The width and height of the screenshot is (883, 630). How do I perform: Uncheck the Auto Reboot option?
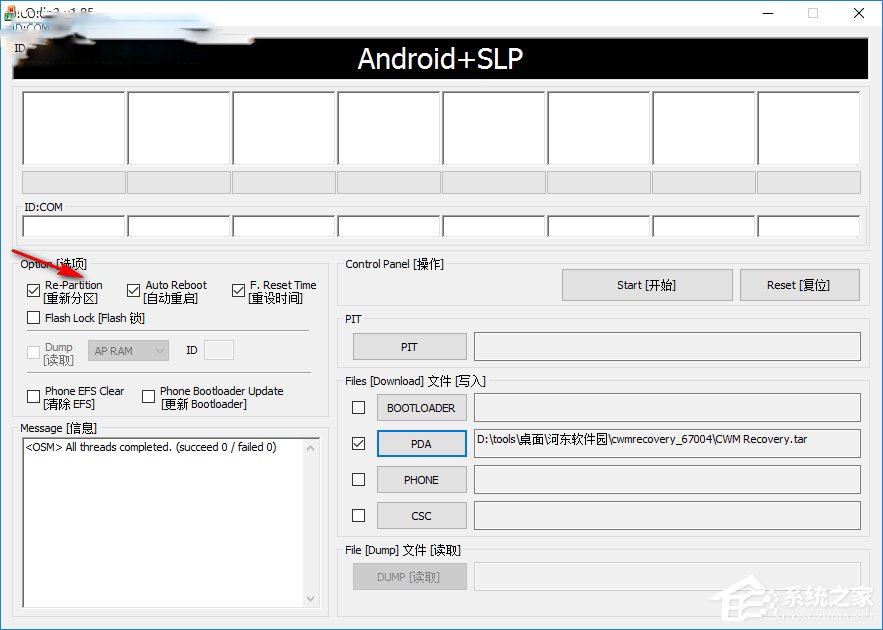tap(133, 290)
